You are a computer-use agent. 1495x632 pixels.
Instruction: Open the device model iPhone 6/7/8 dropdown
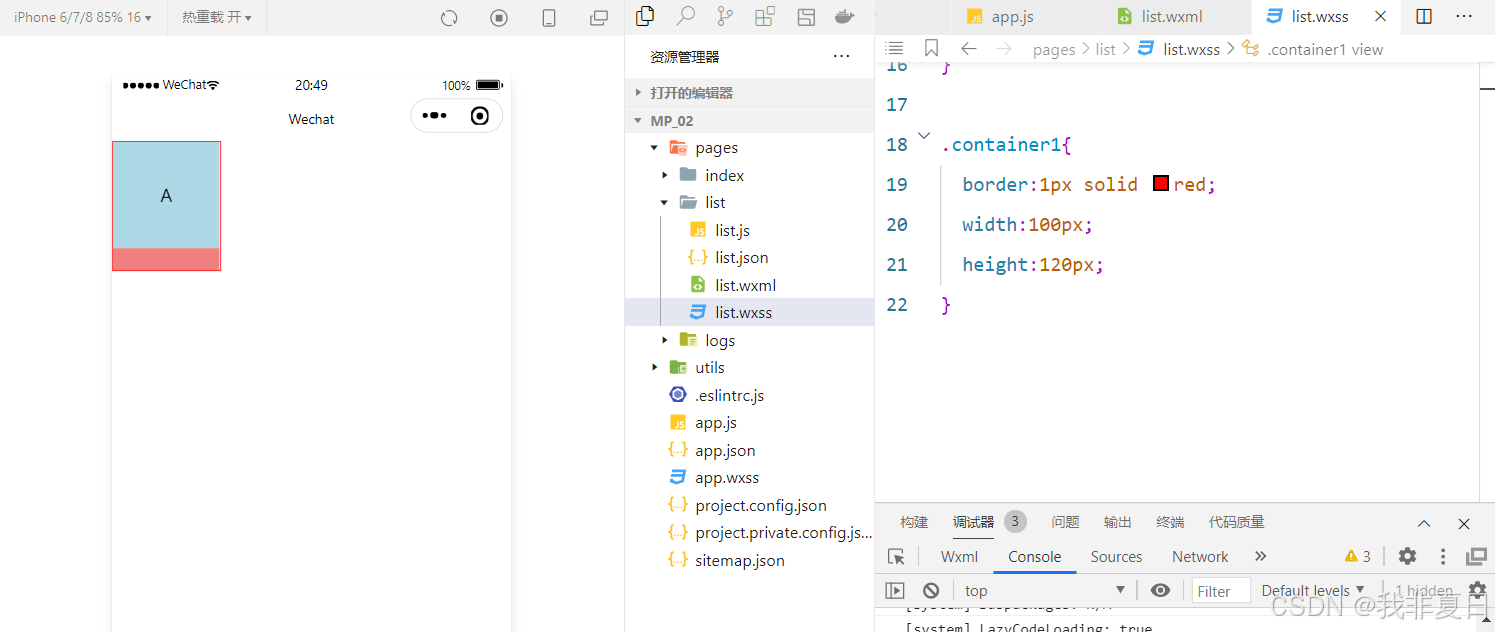[x=83, y=17]
